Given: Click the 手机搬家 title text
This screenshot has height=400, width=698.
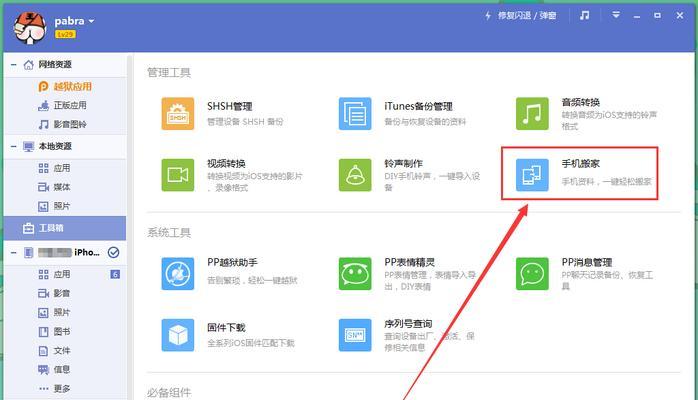Looking at the screenshot, I should [580, 164].
